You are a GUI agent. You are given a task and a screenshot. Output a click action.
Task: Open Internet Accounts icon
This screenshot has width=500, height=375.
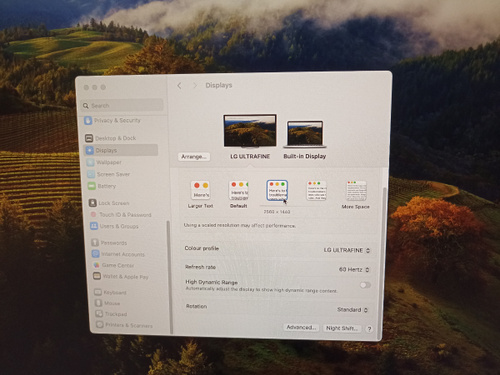[96, 254]
